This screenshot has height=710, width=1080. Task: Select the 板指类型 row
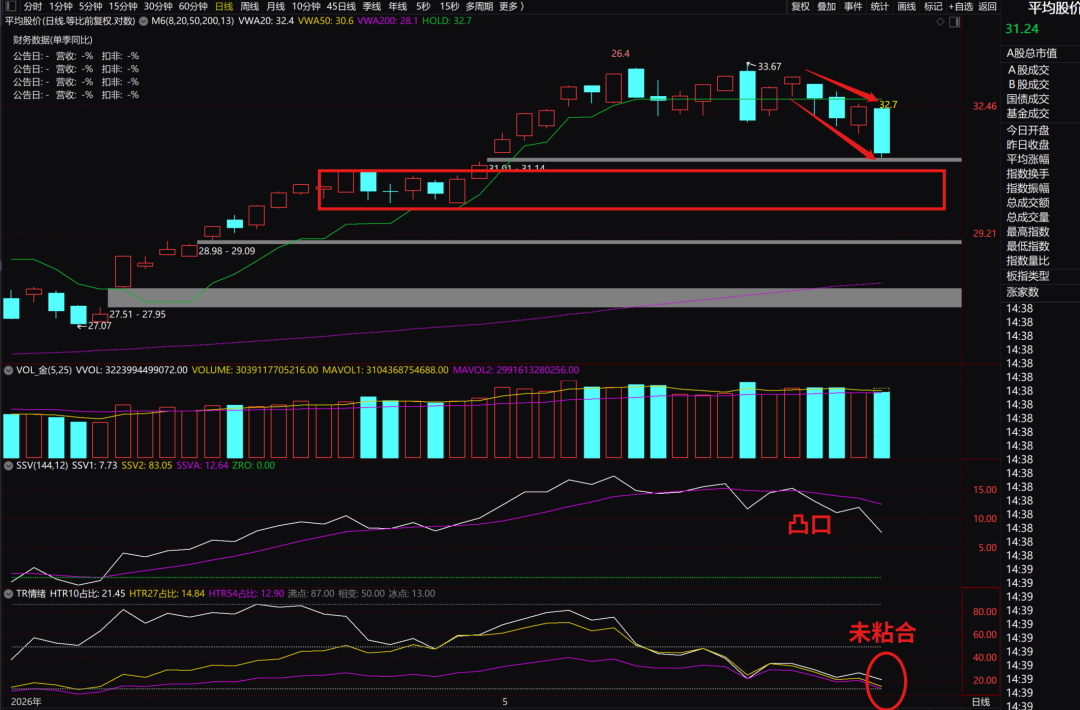click(x=1028, y=275)
